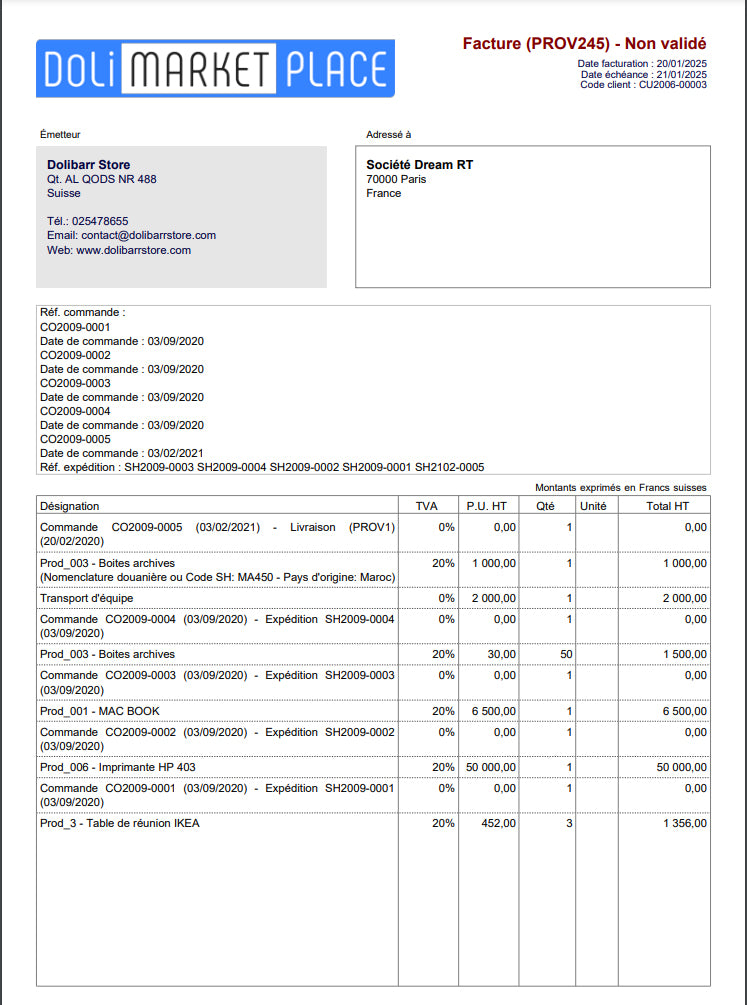The height and width of the screenshot is (1005, 747).
Task: Select the Dolibarr Store issuer name
Action: coord(88,165)
